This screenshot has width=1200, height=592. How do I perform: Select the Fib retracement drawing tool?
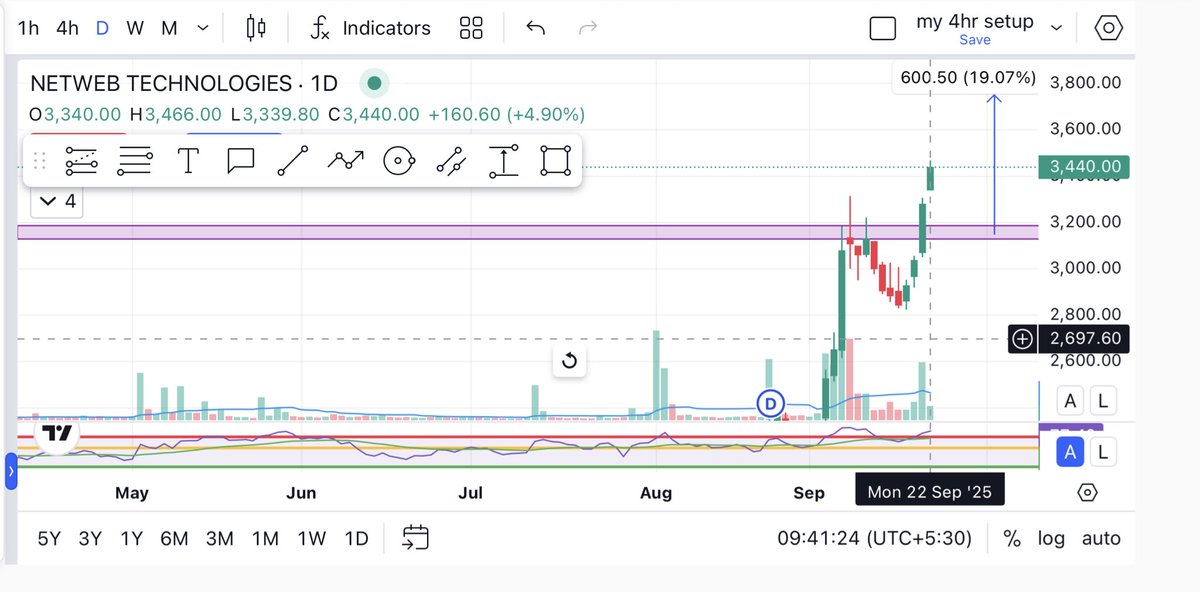82,161
